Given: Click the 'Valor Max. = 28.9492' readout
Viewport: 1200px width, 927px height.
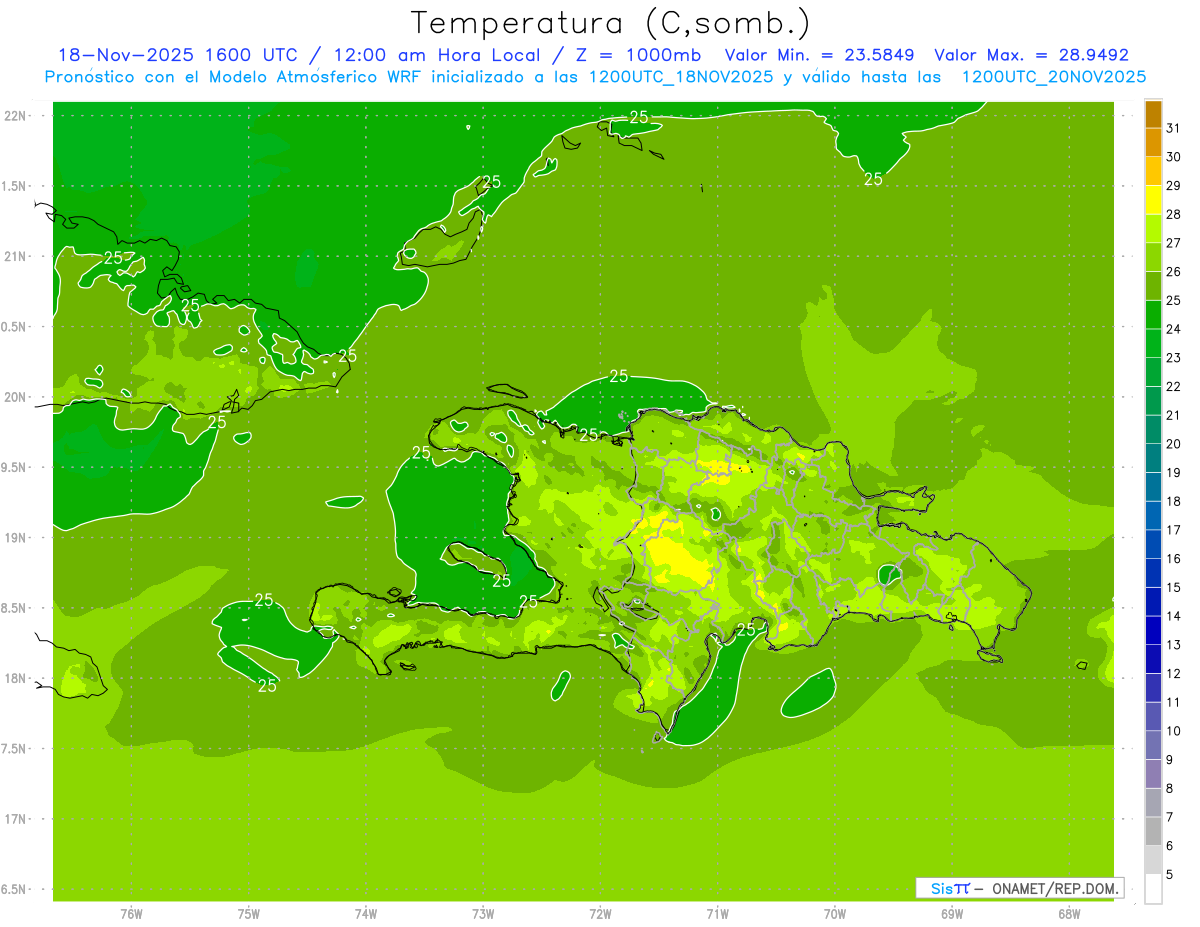Looking at the screenshot, I should [x=1032, y=55].
